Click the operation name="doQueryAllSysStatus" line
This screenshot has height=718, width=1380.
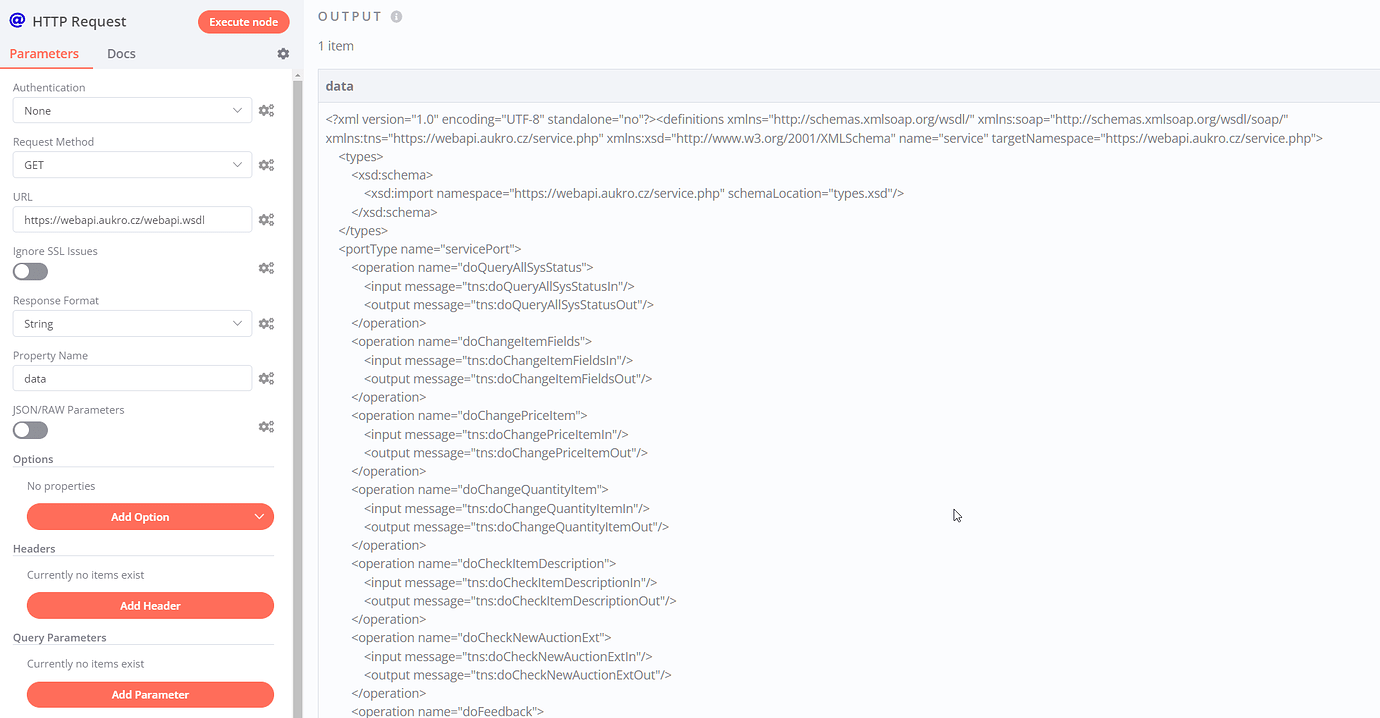(x=472, y=267)
